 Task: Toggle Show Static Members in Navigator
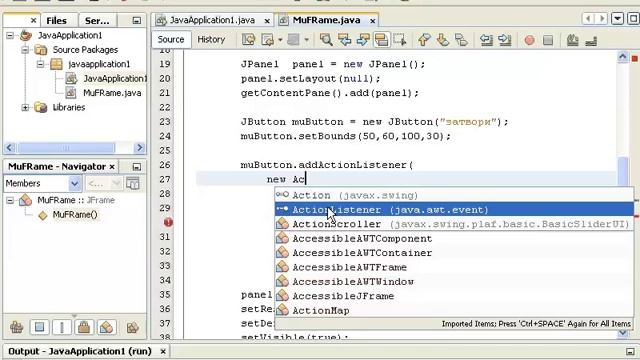tap(62, 327)
